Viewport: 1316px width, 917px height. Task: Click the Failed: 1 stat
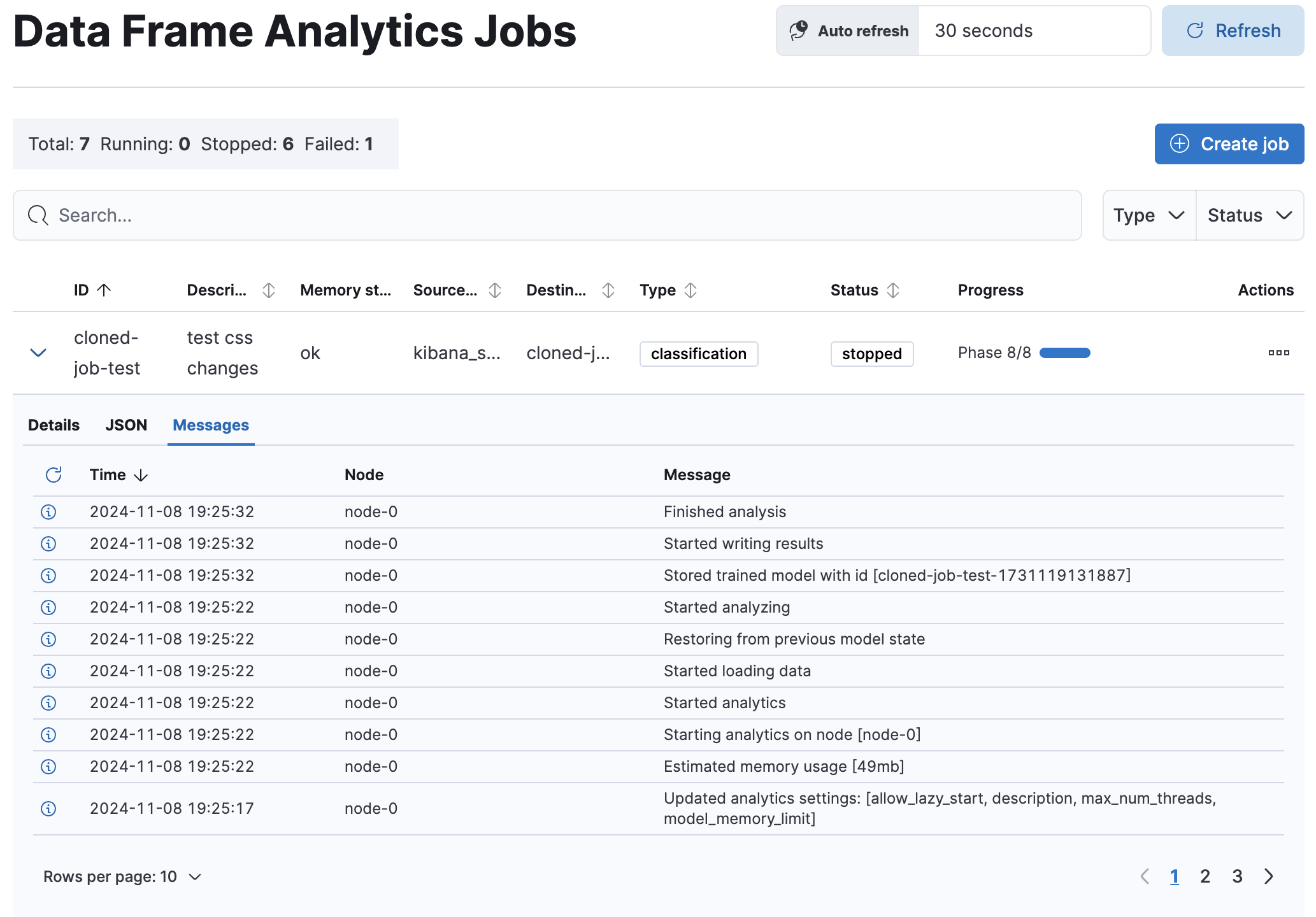click(x=338, y=144)
